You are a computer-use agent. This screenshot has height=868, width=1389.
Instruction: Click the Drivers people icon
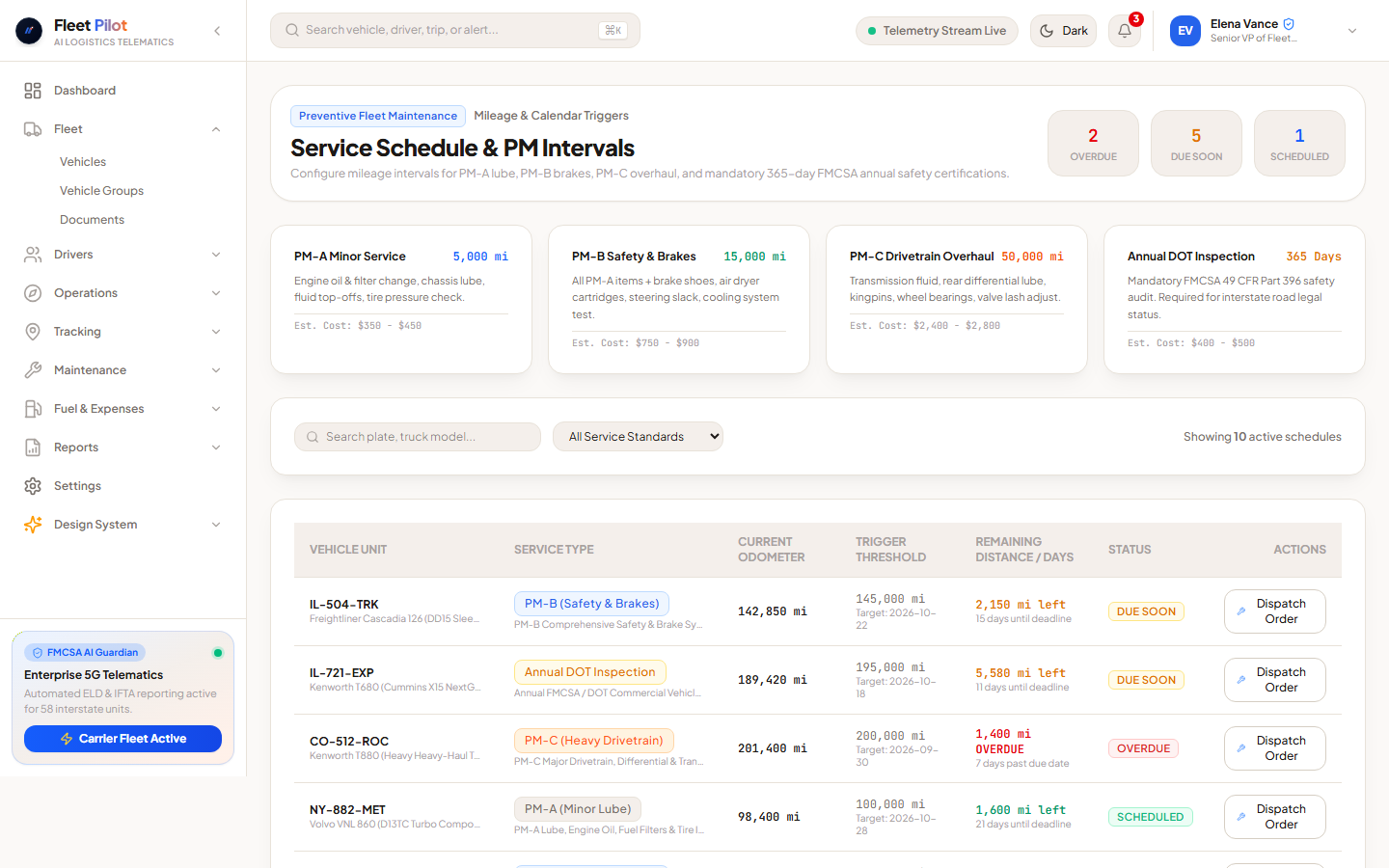(x=33, y=255)
